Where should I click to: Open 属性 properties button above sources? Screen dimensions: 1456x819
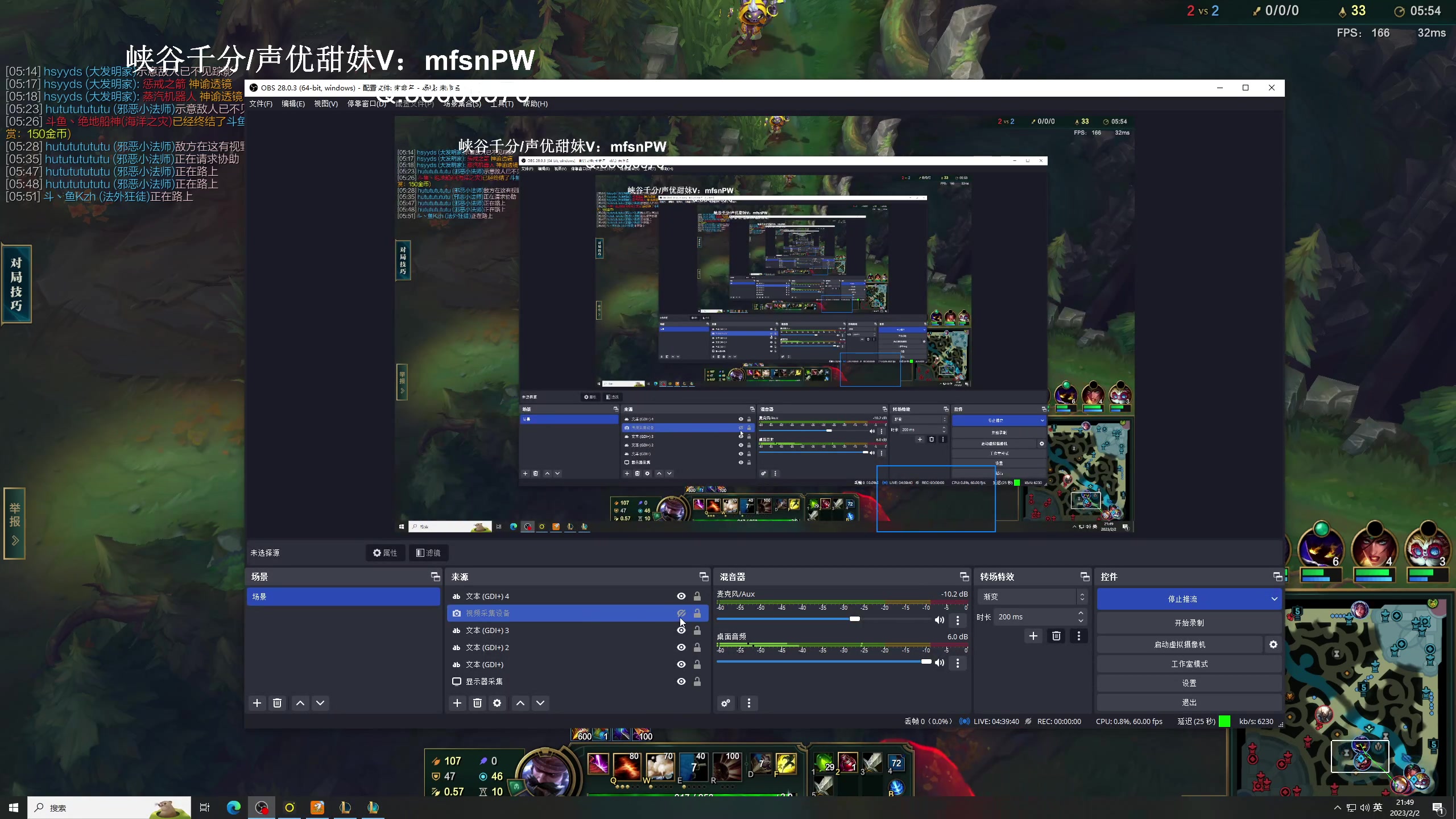tap(385, 553)
